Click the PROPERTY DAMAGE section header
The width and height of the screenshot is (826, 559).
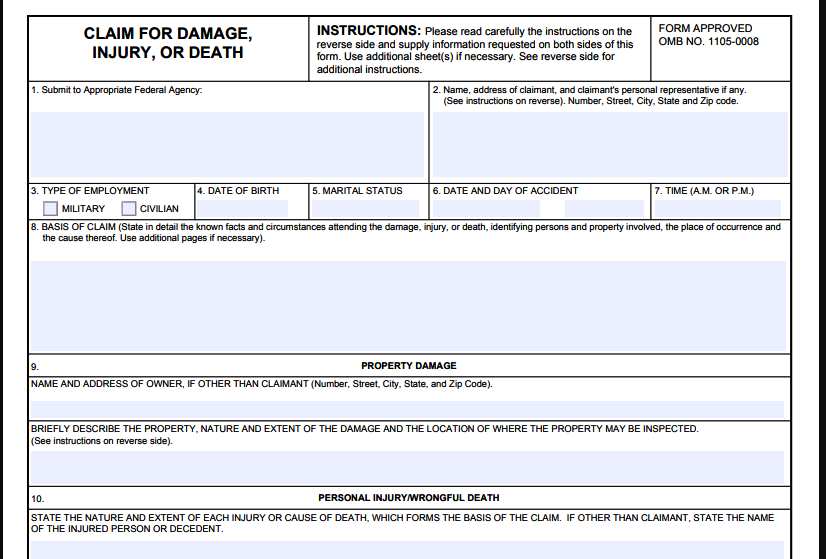point(408,366)
